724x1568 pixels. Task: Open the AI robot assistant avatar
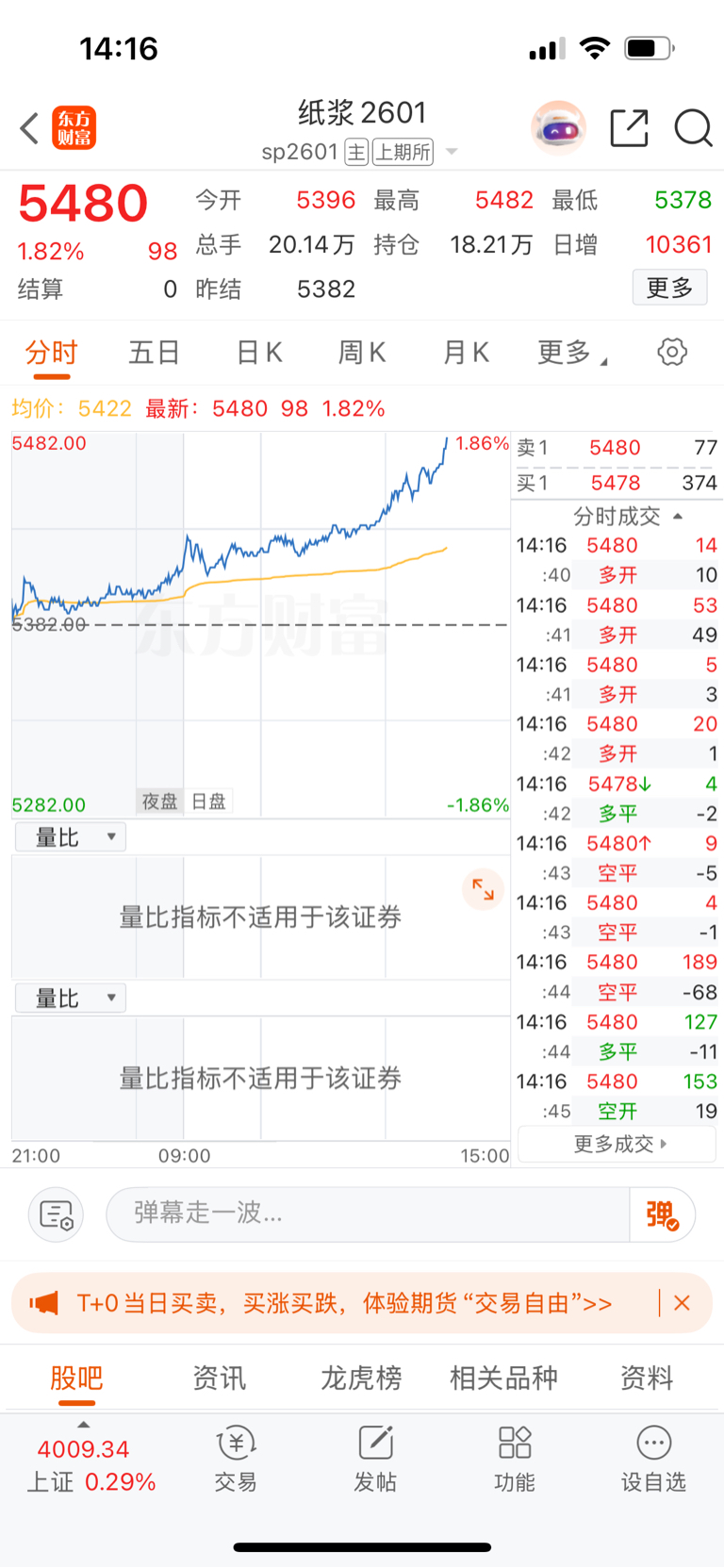pos(558,128)
